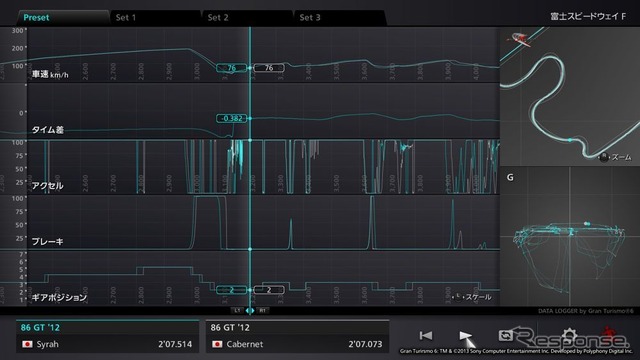Select the Cabernet 2'07.073 lap entry
This screenshot has height=360, width=640.
point(297,337)
